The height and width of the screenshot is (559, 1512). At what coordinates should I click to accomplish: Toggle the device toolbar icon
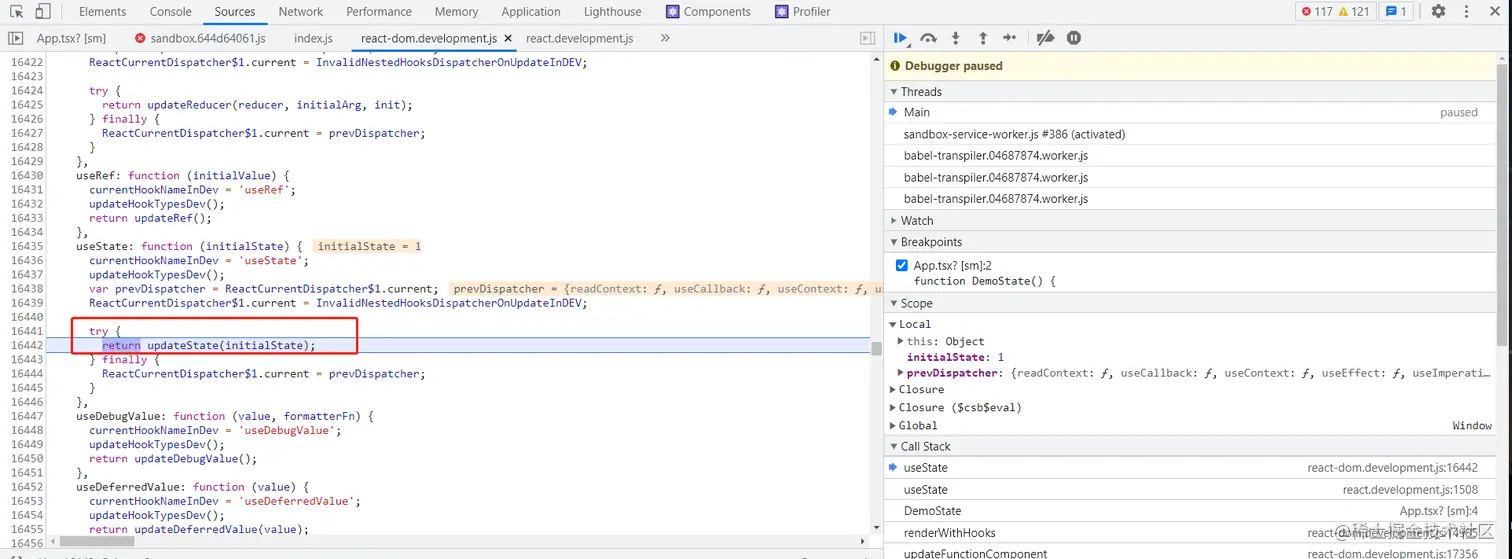[42, 12]
